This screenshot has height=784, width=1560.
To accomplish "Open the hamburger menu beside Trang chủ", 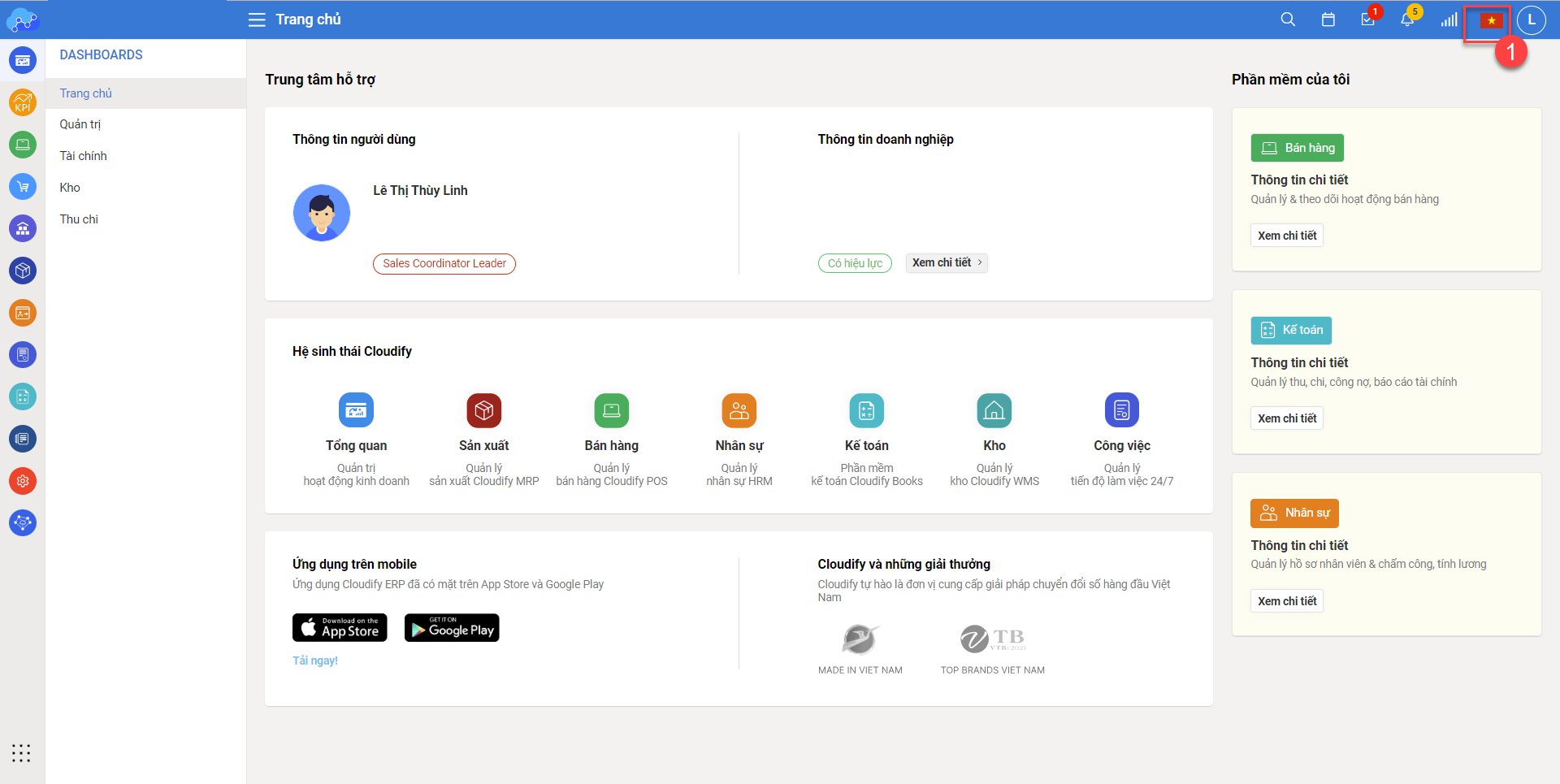I will (x=257, y=19).
